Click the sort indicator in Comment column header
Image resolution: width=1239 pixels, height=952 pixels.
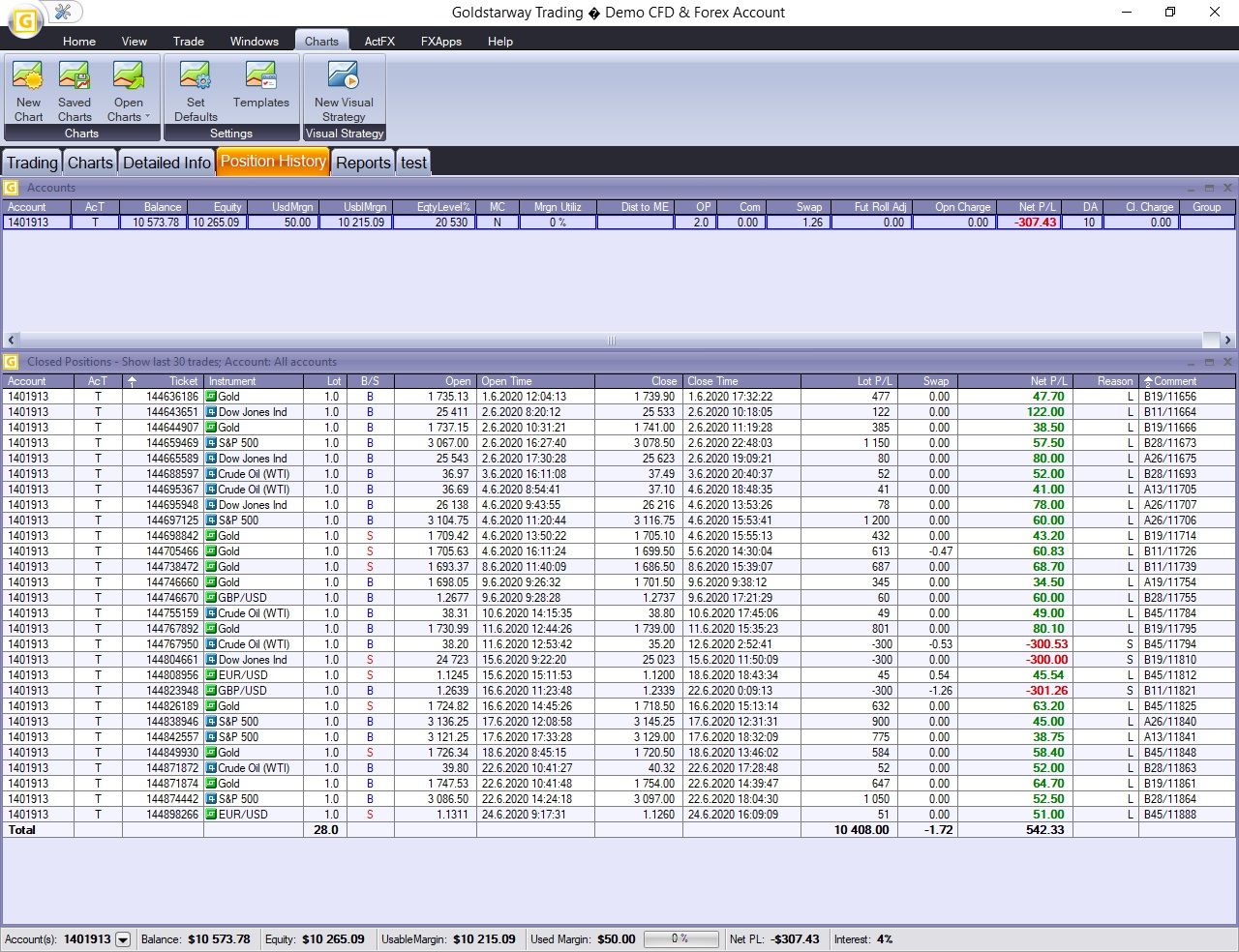click(x=1148, y=381)
